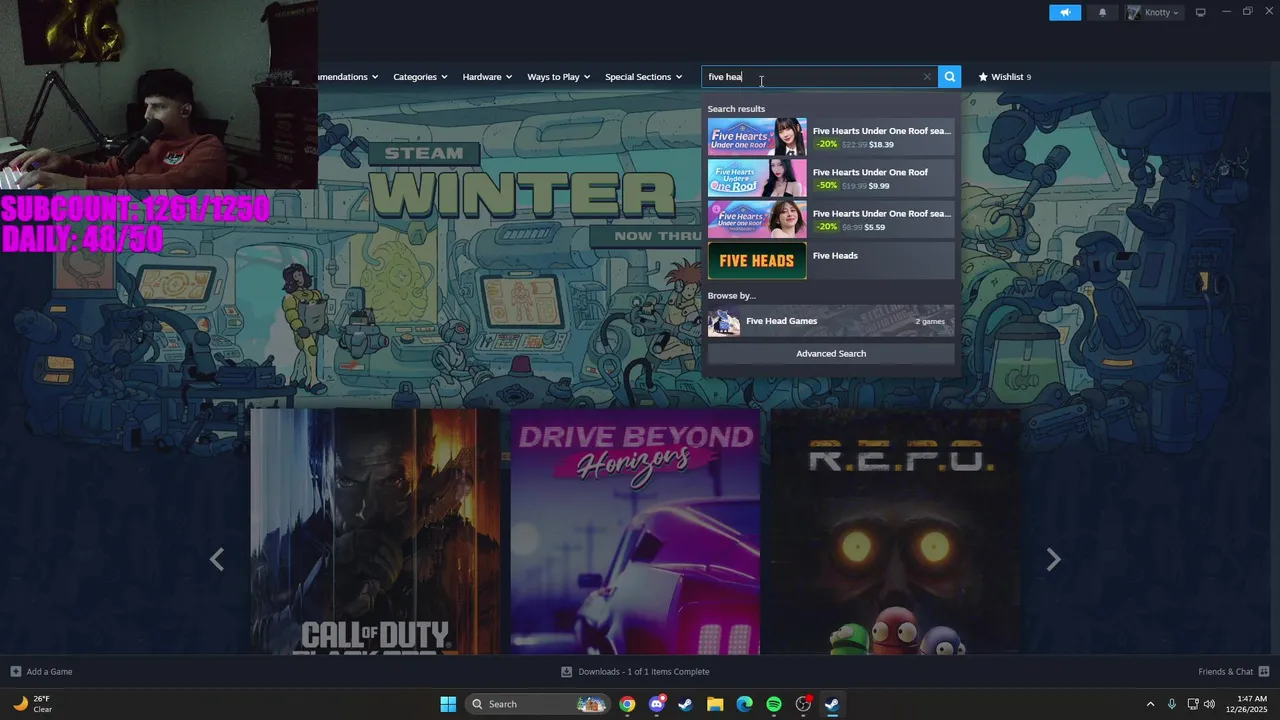Switch to Big Picture mode monitor icon

point(1201,12)
